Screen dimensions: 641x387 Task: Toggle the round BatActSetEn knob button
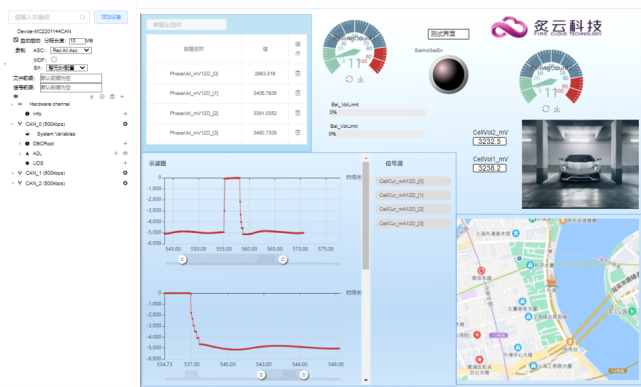click(448, 75)
